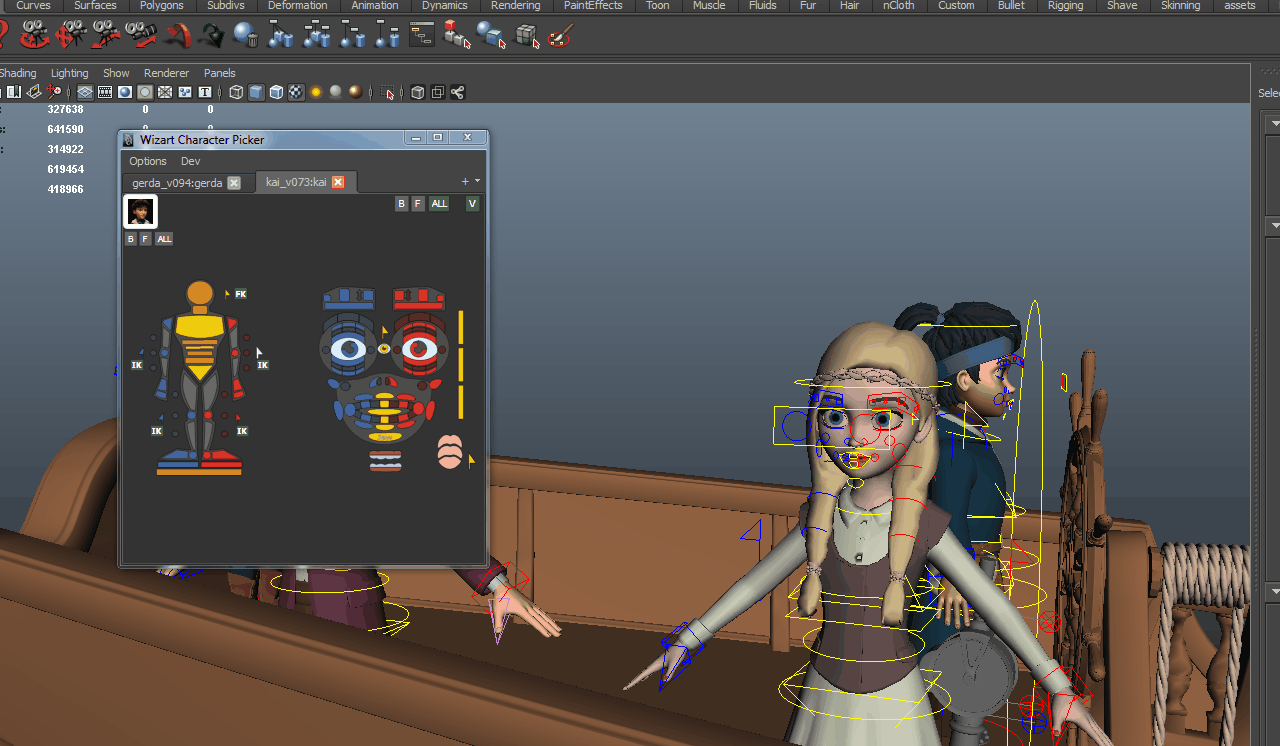Image resolution: width=1280 pixels, height=746 pixels.
Task: Open the Panels menu in viewport
Action: click(x=219, y=73)
